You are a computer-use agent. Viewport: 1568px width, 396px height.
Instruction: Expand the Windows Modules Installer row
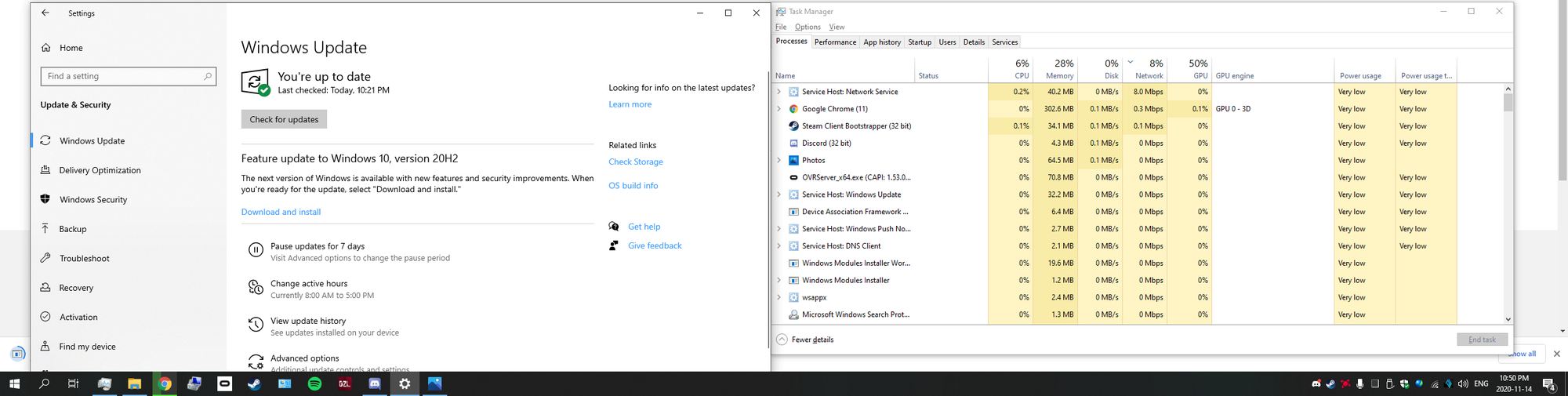point(779,281)
